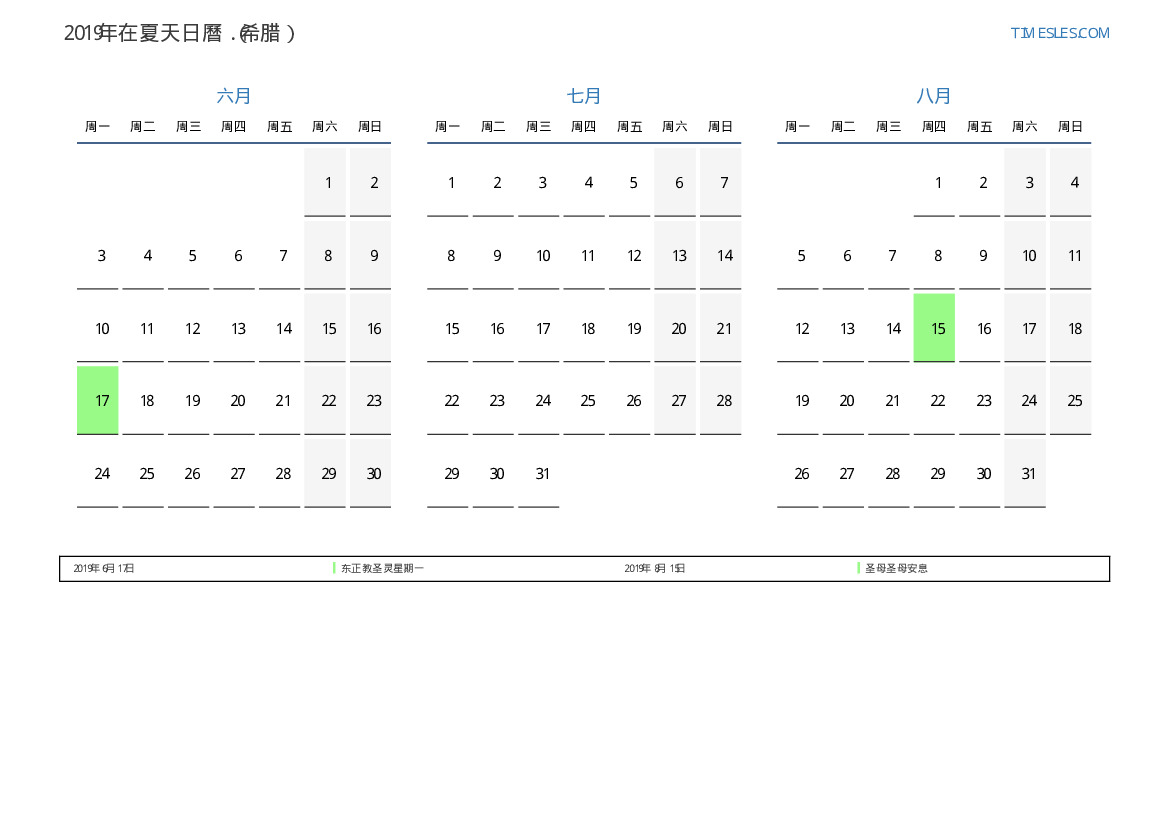Click the 2019 summer calendar page title
Screen dimensions: 1169x827
point(180,33)
